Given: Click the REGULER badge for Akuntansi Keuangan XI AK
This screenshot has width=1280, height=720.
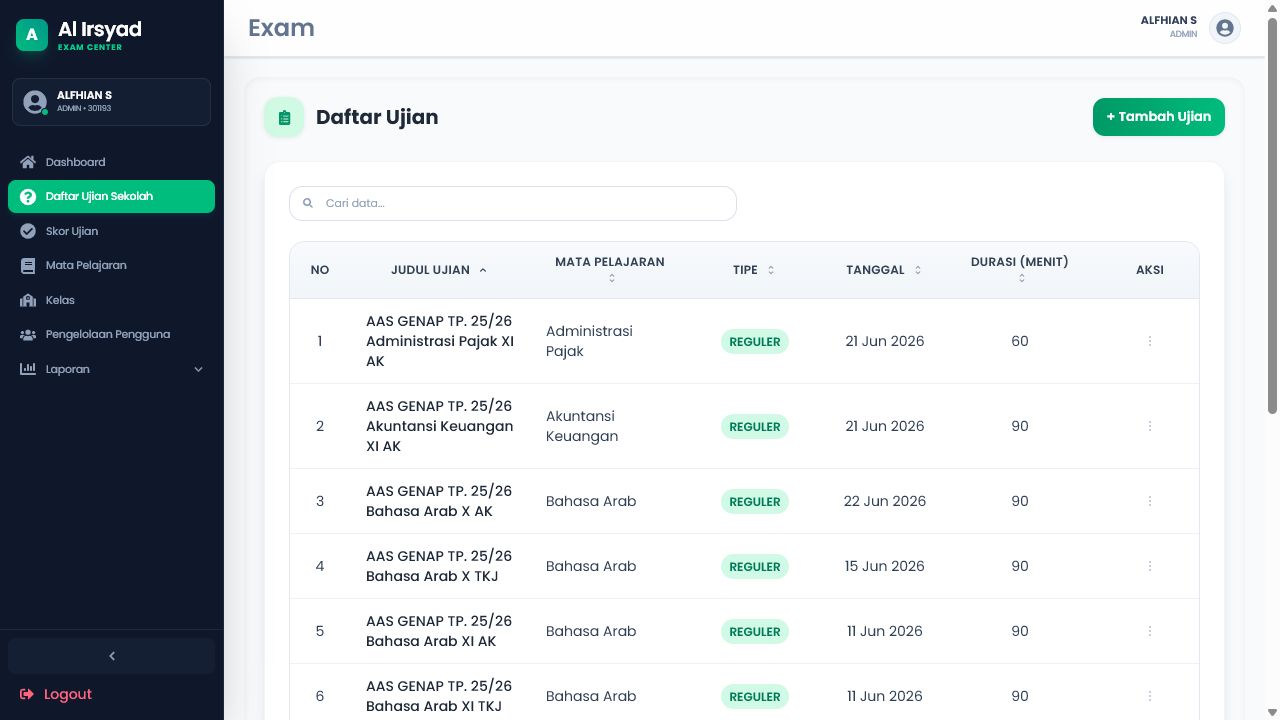Looking at the screenshot, I should coord(755,426).
